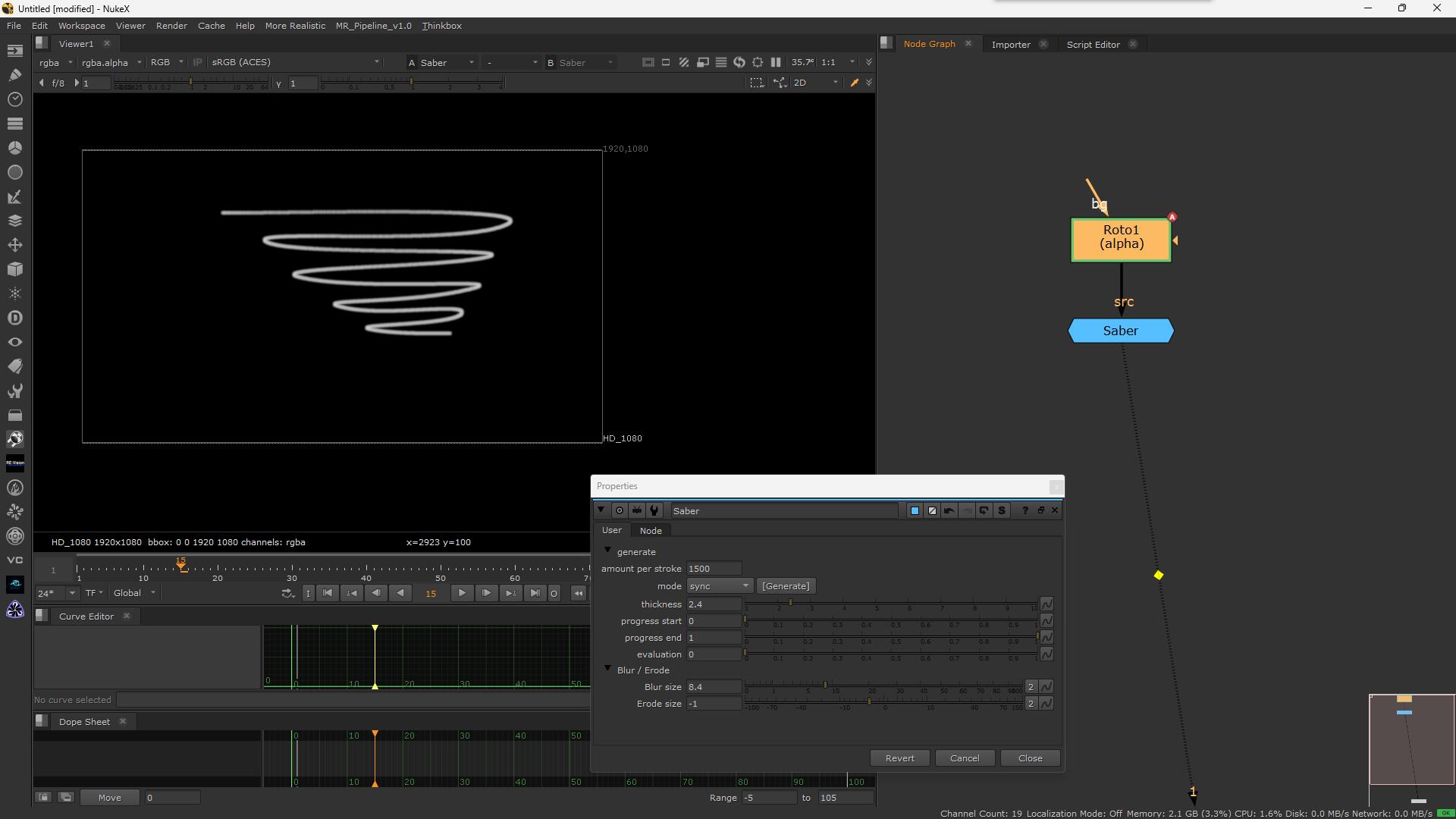Switch to the Script Editor tab
The image size is (1456, 819).
tap(1093, 44)
